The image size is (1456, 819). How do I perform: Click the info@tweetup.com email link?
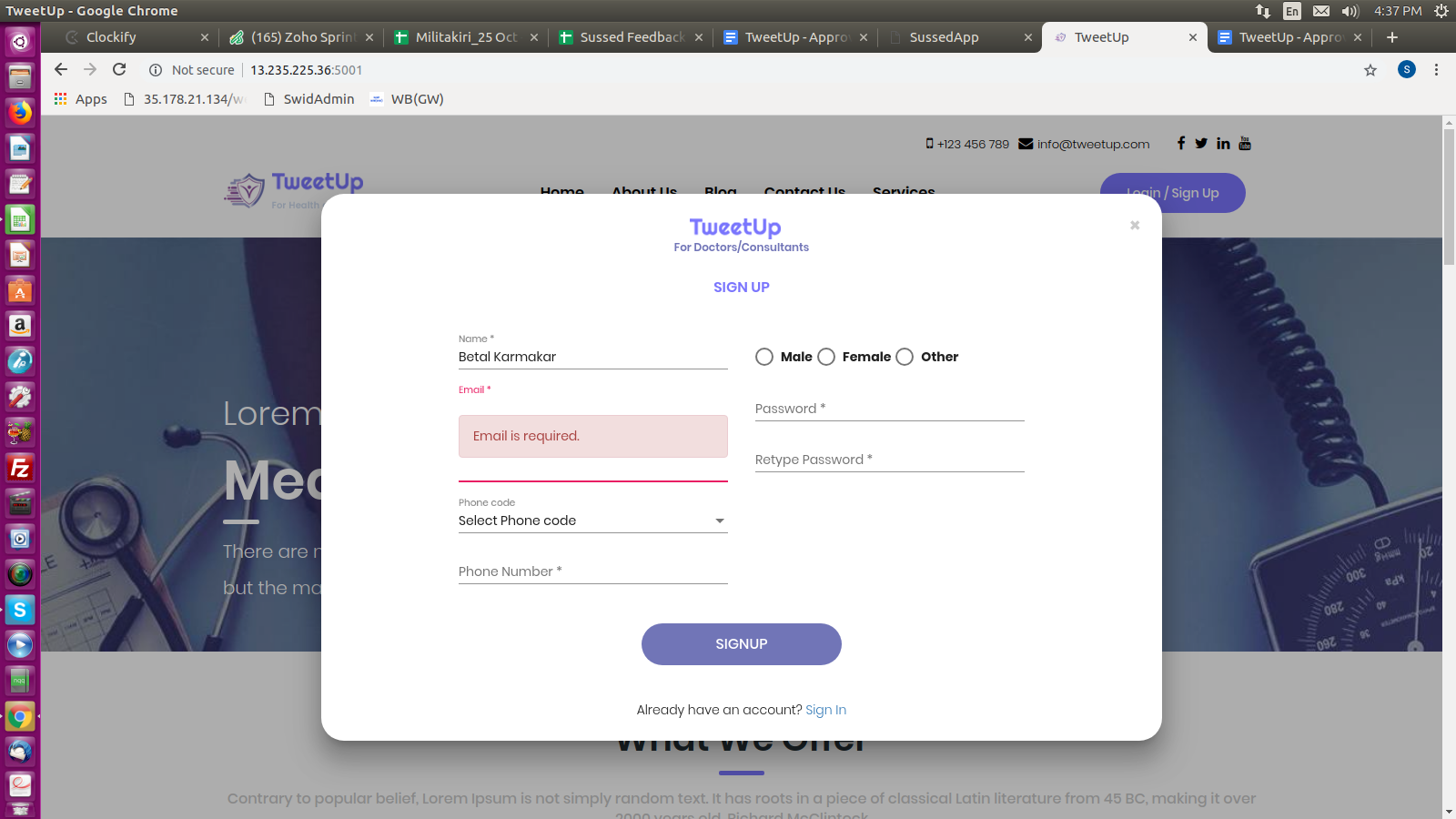(1093, 144)
